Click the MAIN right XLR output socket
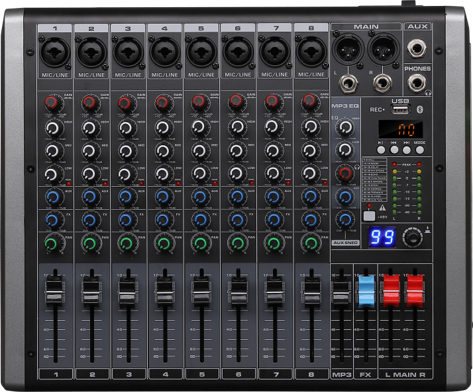Screen dimensions: 473x392 [383, 49]
